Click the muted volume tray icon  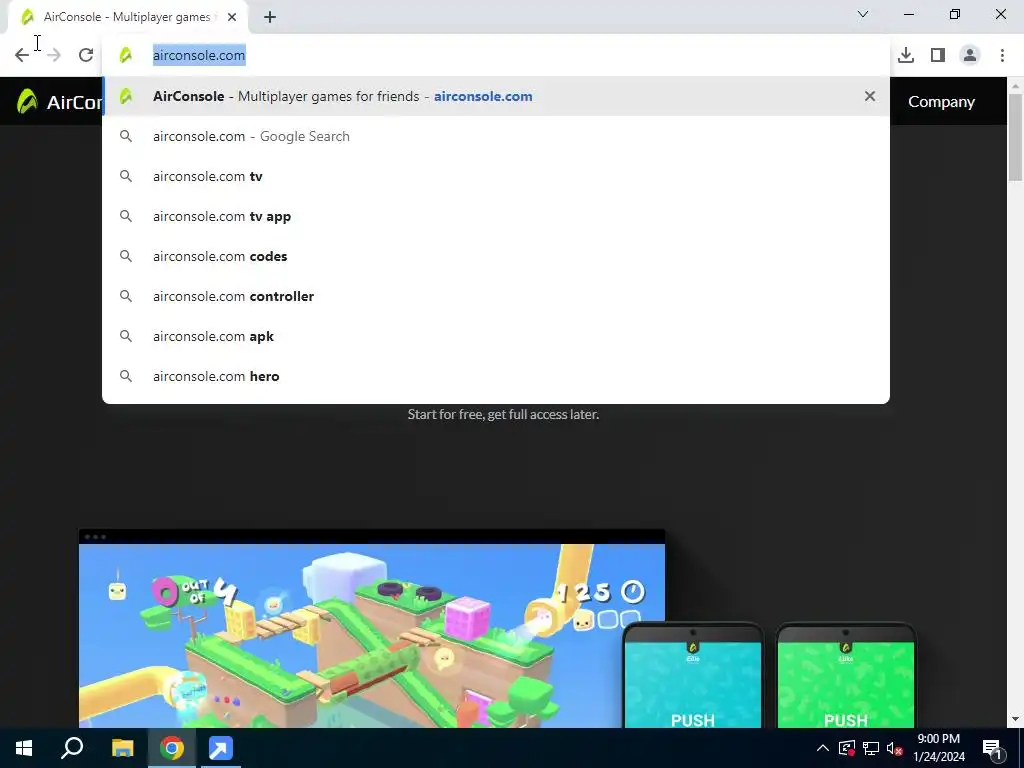[895, 748]
